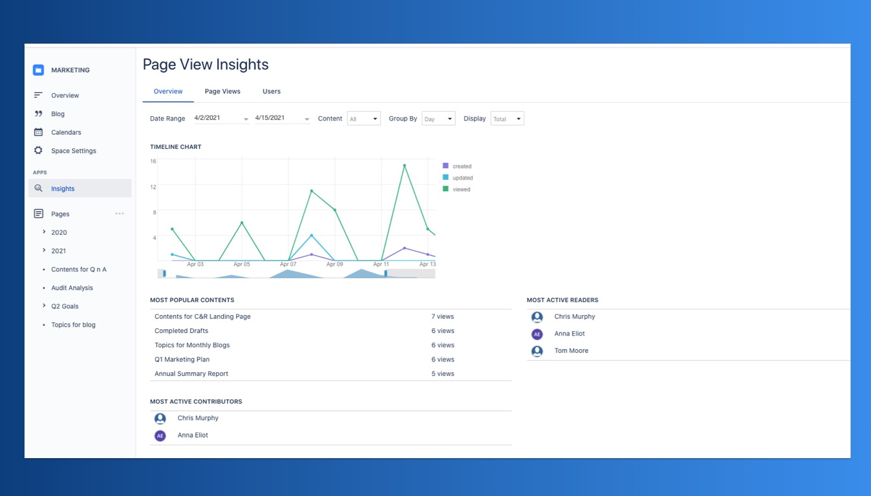Open Blog via quote icon
Image resolution: width=871 pixels, height=496 pixels.
coord(38,114)
